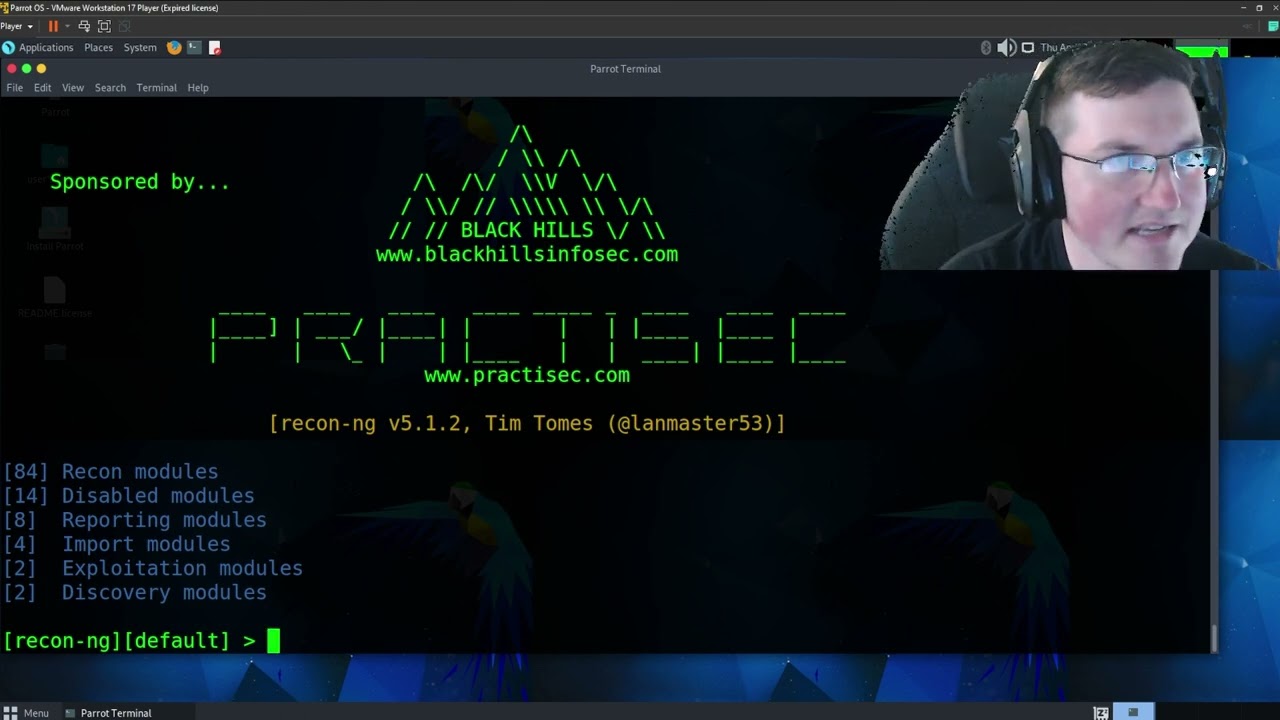The image size is (1280, 720).
Task: Open the Menu button in bottom taskbar
Action: pyautogui.click(x=26, y=713)
